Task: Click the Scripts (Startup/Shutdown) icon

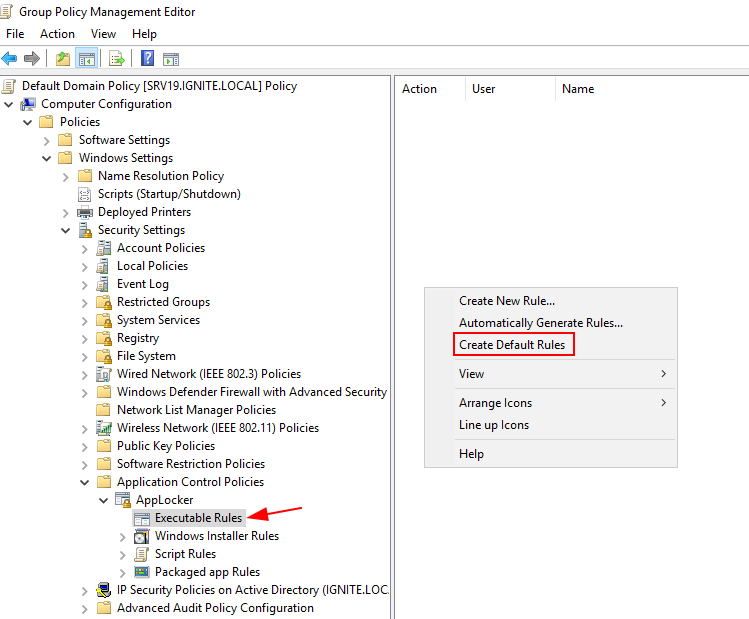Action: [x=85, y=194]
